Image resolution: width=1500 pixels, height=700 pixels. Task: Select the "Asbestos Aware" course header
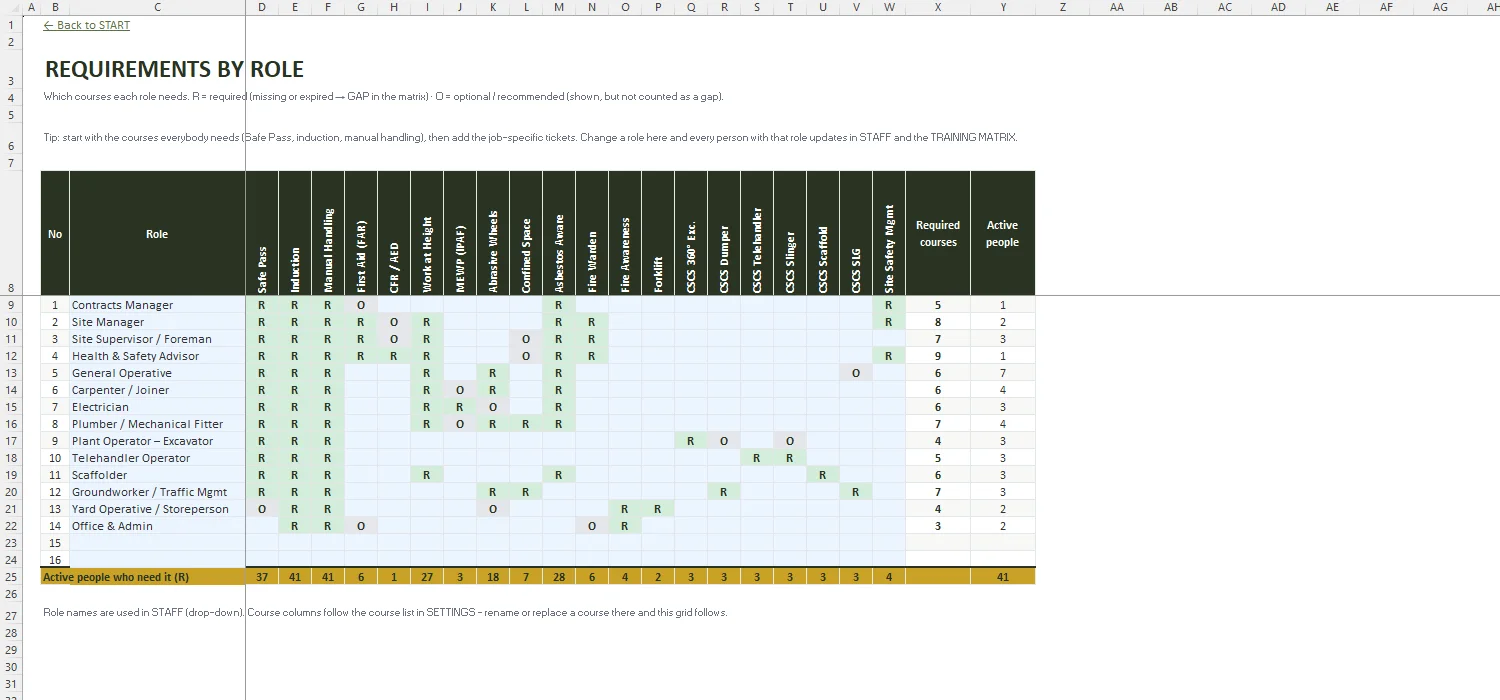tap(559, 233)
